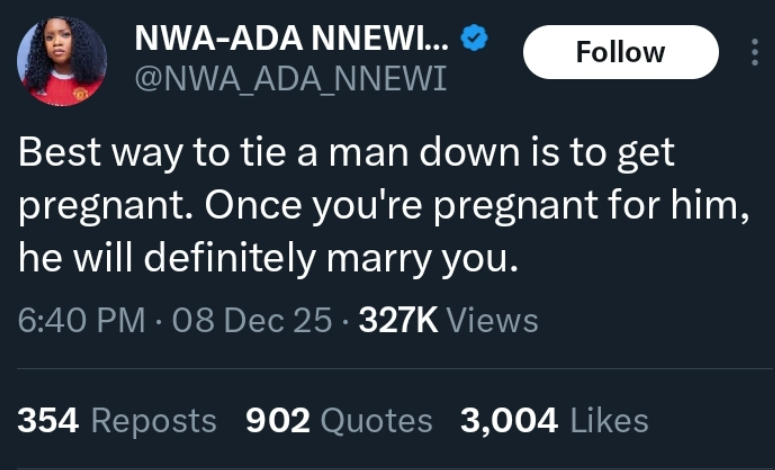
Task: Open the profile avatar picture
Action: click(62, 62)
